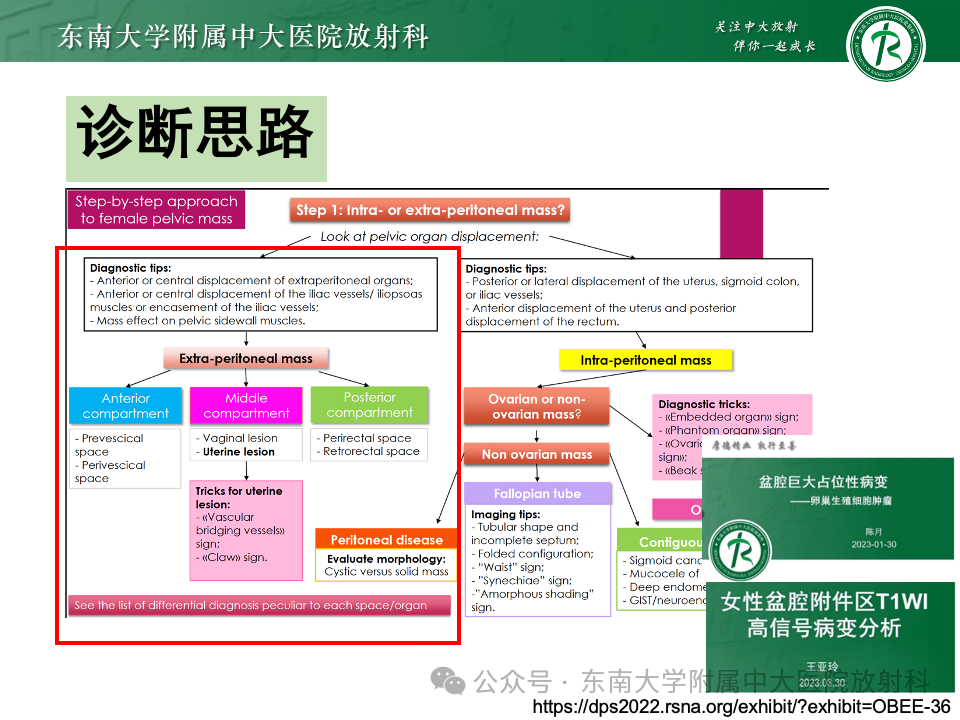Click the "Synechiae" sign text
Viewport: 960px width, 720px height.
coord(522,581)
